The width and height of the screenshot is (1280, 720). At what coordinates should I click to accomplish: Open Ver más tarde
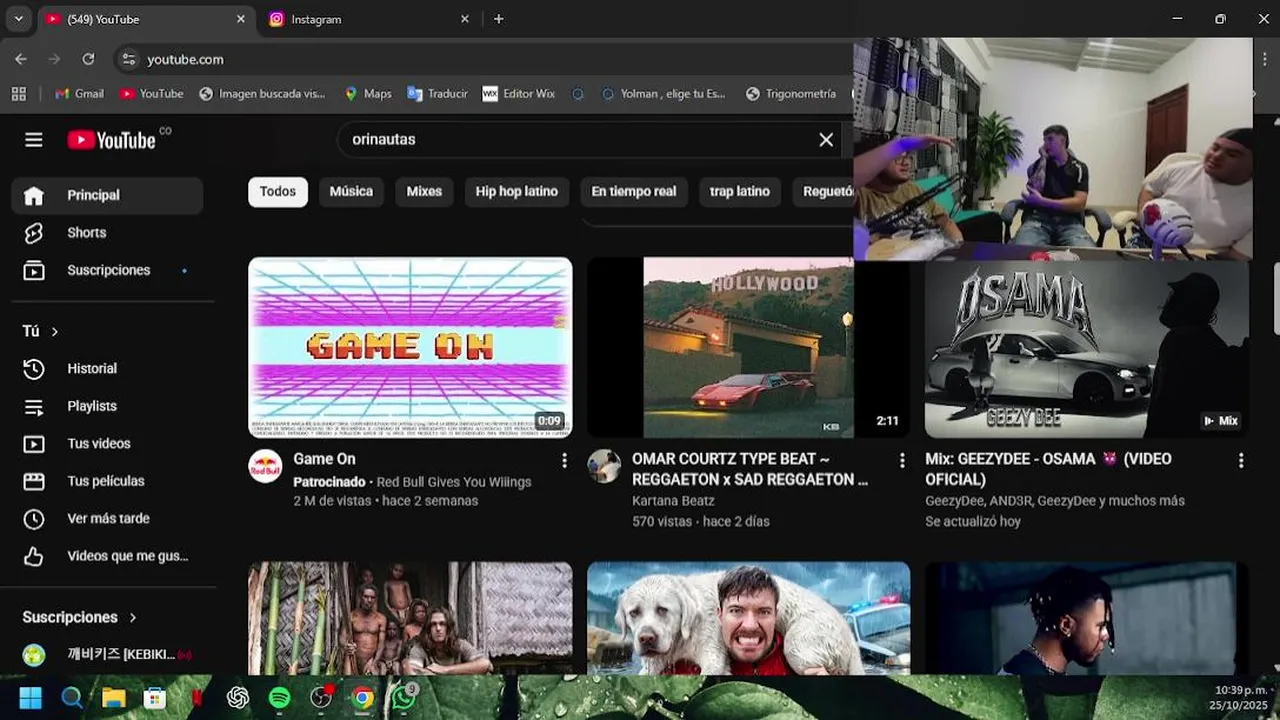pyautogui.click(x=107, y=518)
